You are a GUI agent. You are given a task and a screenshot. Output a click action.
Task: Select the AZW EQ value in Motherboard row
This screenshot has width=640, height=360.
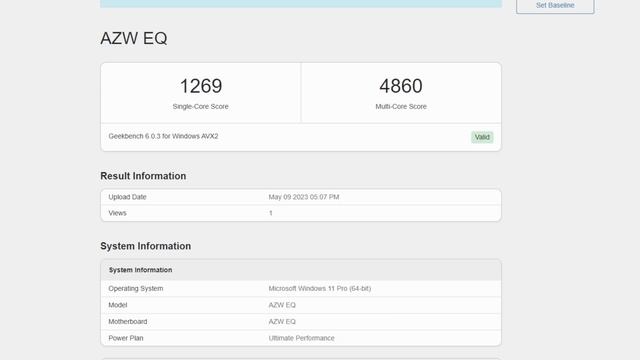click(x=282, y=322)
